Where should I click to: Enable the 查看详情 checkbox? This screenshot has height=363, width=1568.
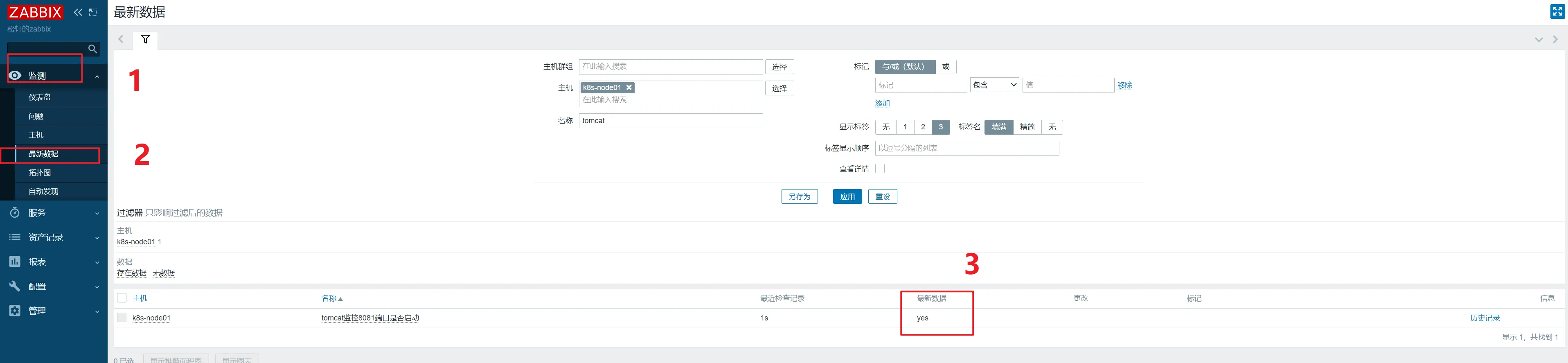(x=880, y=169)
